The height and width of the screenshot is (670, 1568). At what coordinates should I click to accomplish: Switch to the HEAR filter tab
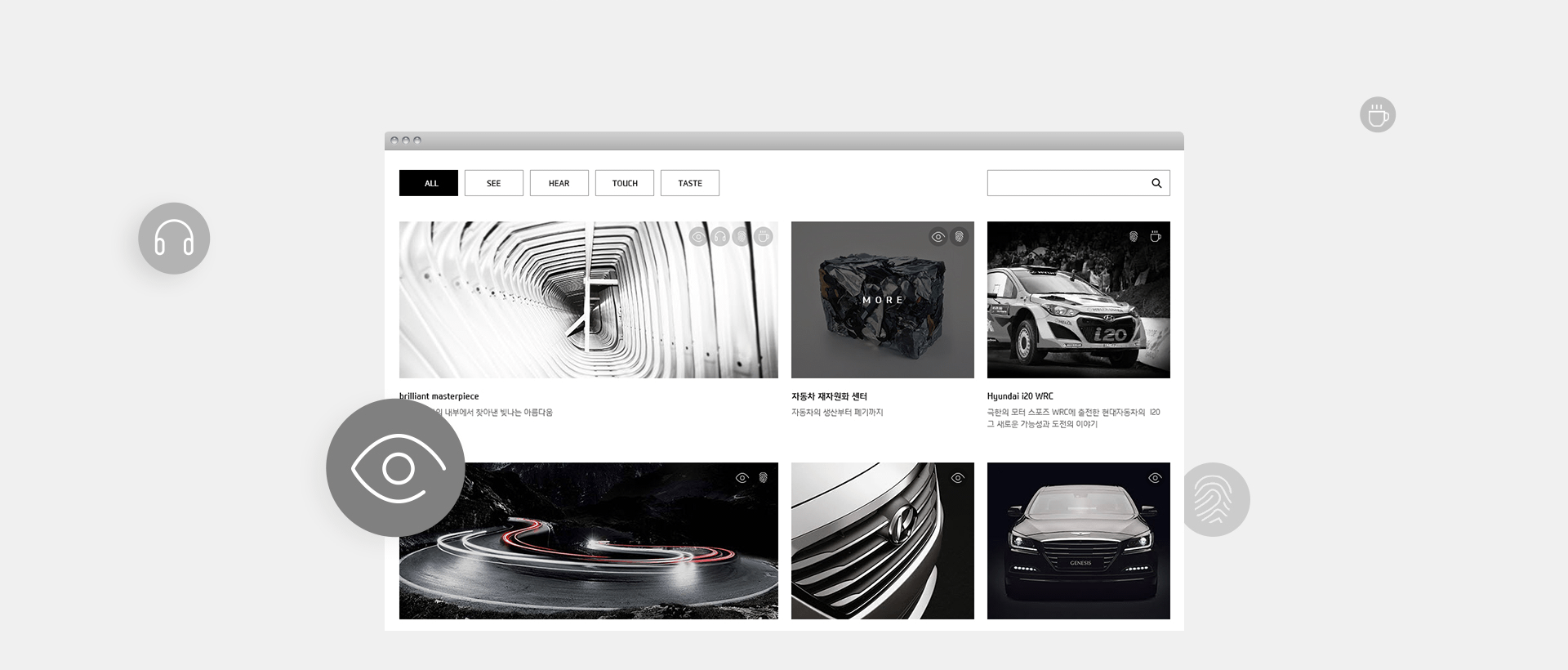click(x=559, y=183)
